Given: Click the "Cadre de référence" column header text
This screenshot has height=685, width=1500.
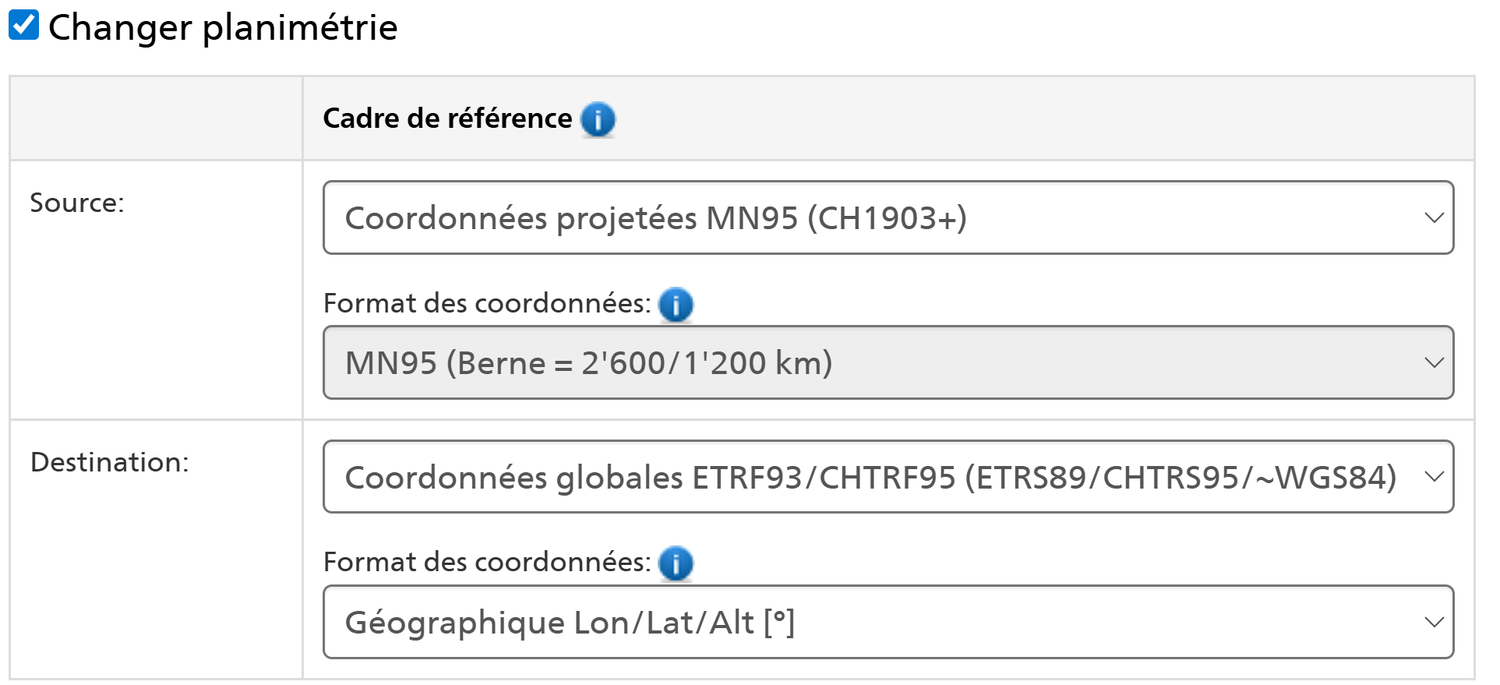Looking at the screenshot, I should pos(447,119).
